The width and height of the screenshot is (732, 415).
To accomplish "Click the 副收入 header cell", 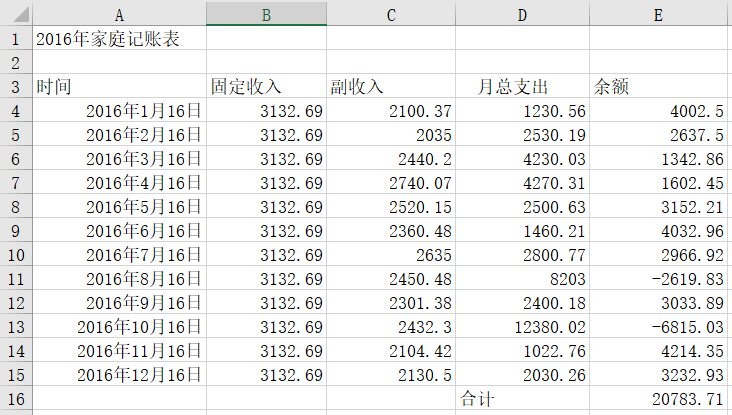I will (390, 87).
